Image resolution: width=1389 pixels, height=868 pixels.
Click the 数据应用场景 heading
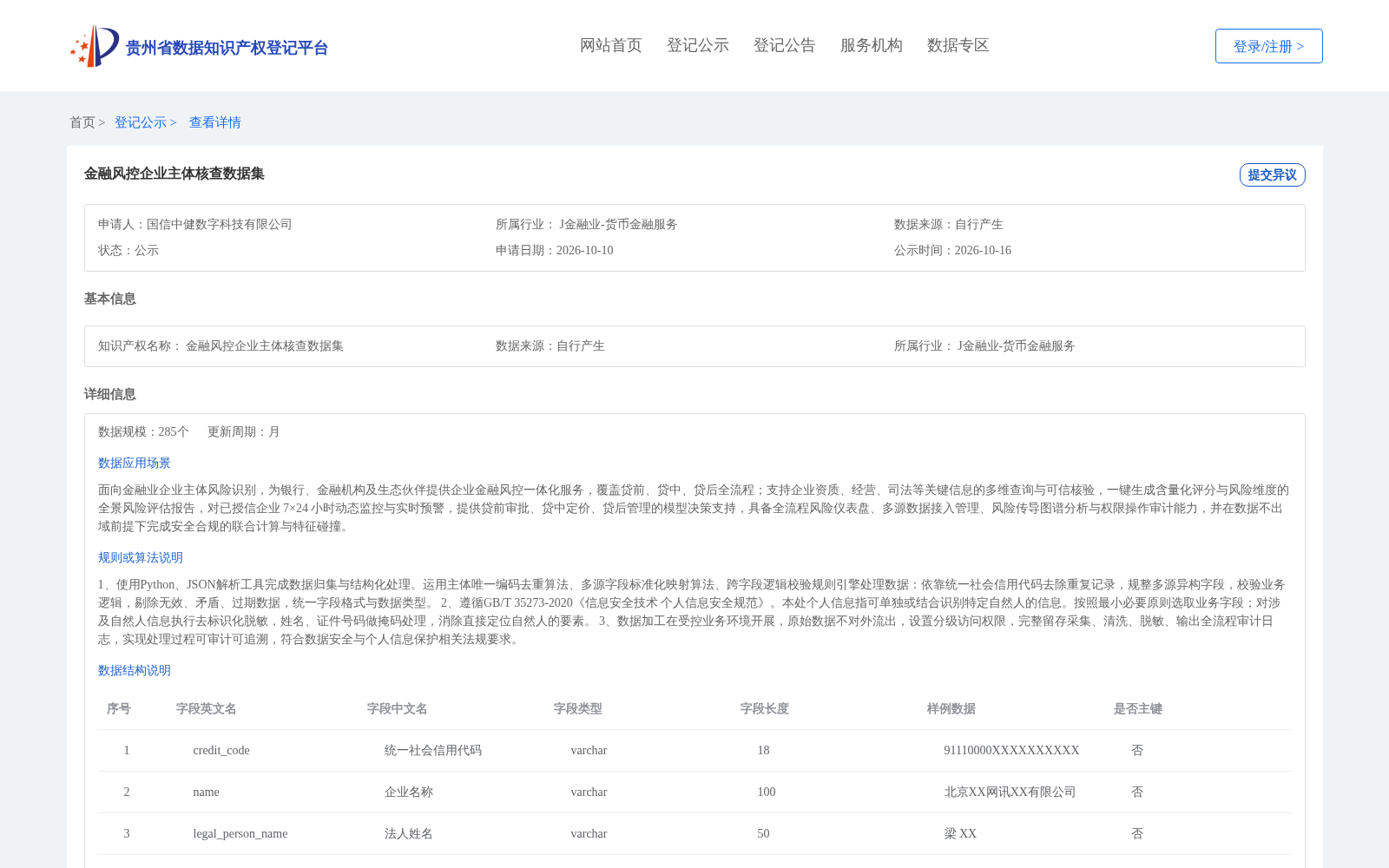point(135,463)
